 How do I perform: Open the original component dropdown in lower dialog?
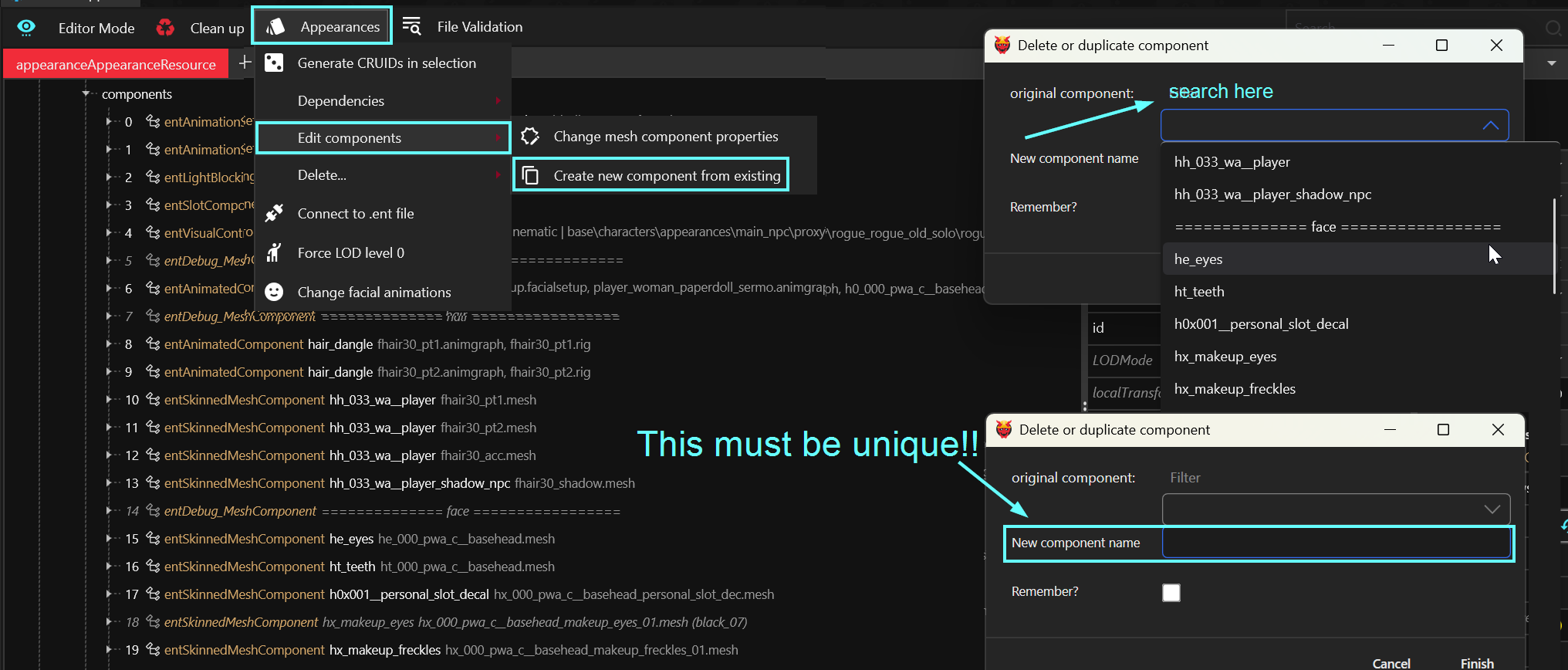click(x=1491, y=509)
